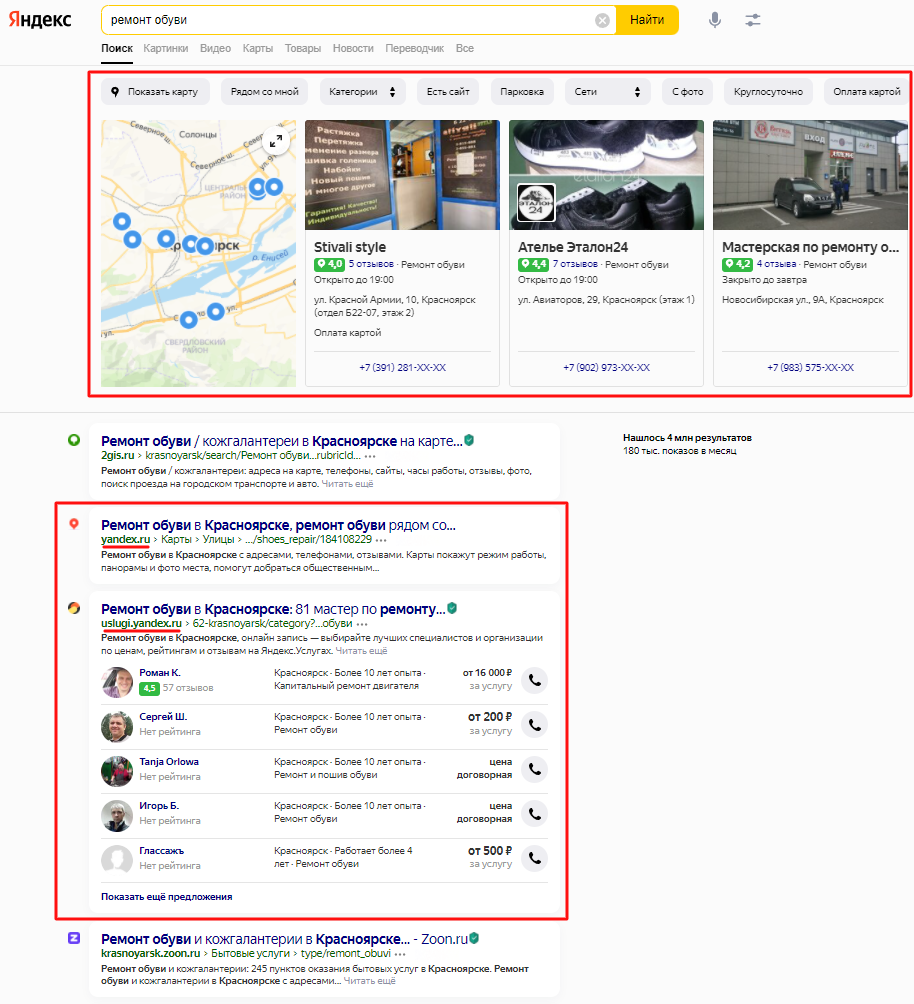Screen dimensions: 914x1004
Task: Open the Все tab
Action: click(x=465, y=49)
